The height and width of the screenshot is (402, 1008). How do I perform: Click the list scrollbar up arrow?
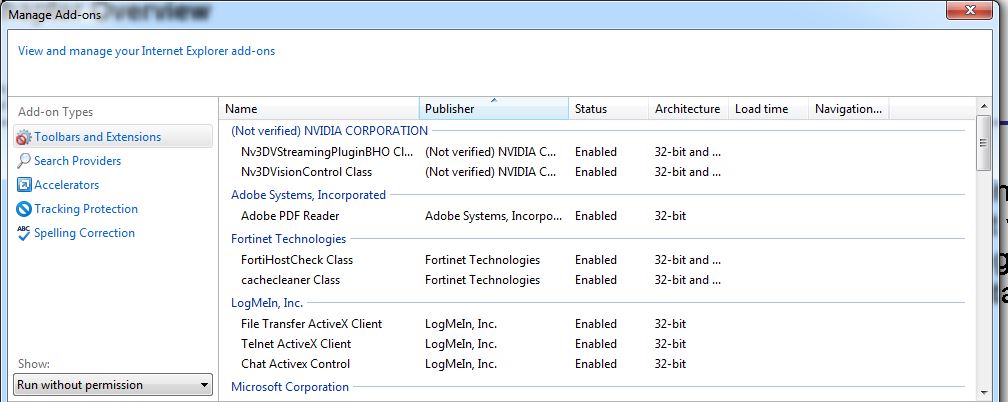point(983,106)
